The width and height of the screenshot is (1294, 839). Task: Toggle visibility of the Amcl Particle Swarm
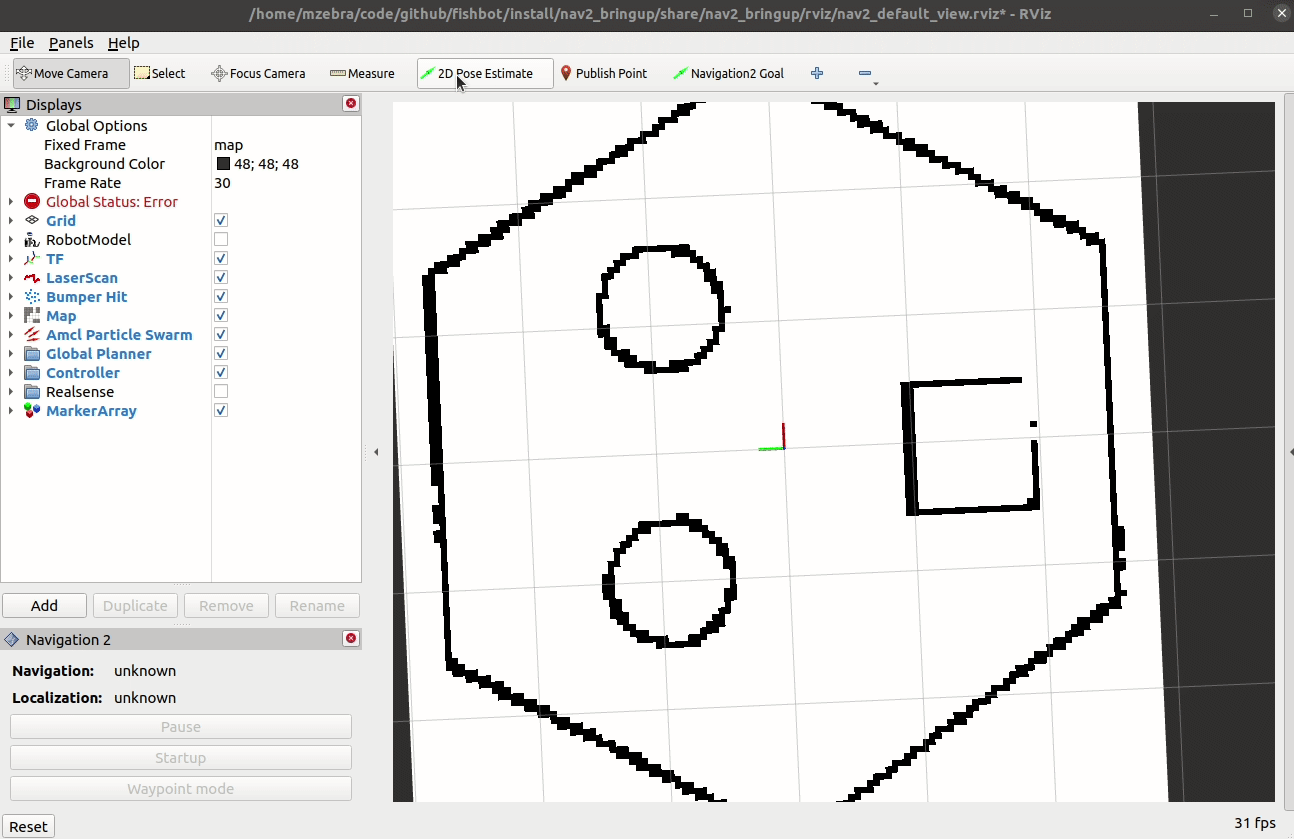pyautogui.click(x=220, y=334)
